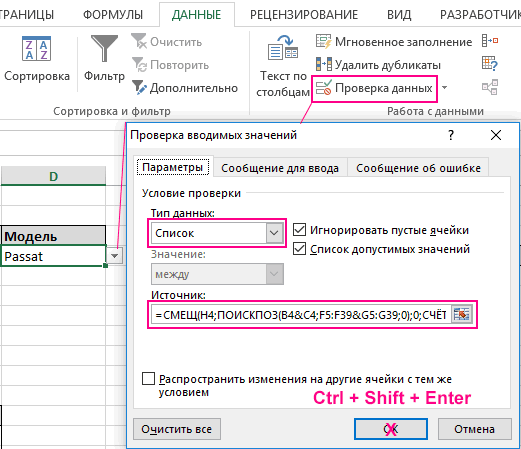Viewport: 521px width, 449px height.
Task: Select the Параметры dialog tab
Action: 173,167
